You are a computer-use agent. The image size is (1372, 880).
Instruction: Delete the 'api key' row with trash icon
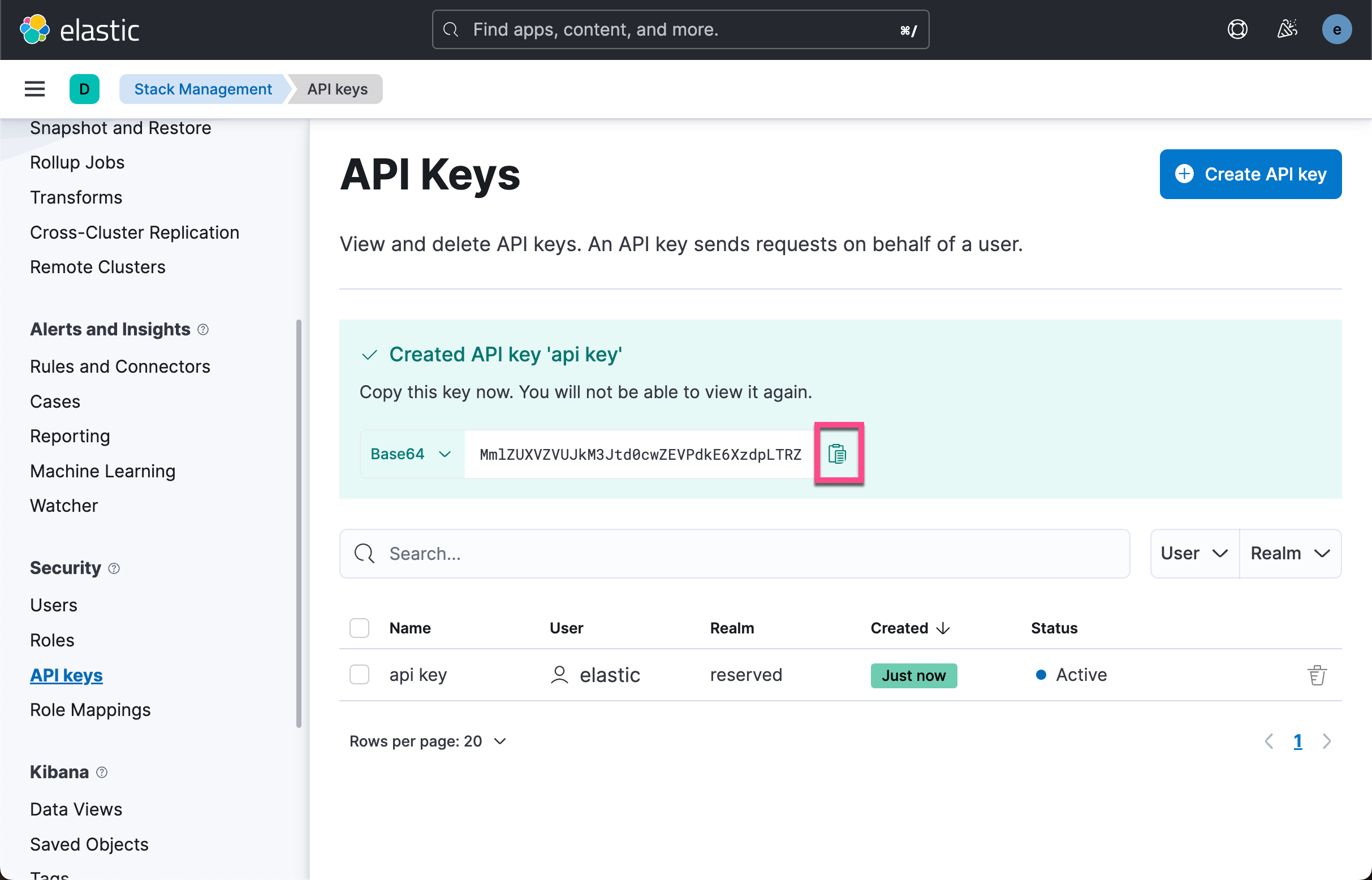(1317, 675)
